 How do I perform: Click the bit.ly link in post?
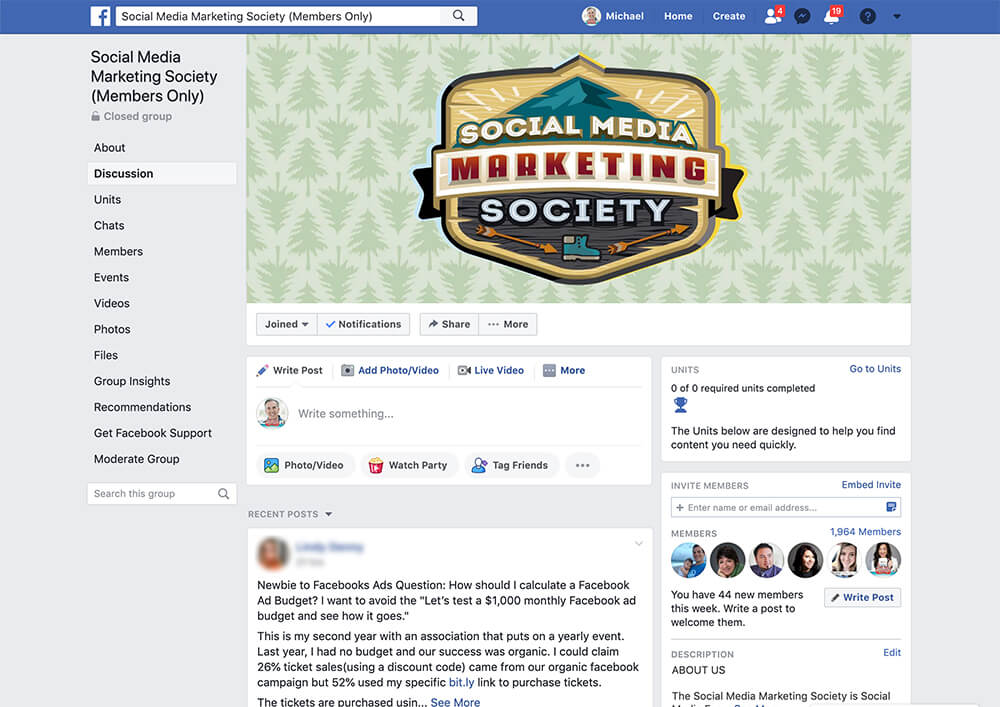(x=461, y=683)
